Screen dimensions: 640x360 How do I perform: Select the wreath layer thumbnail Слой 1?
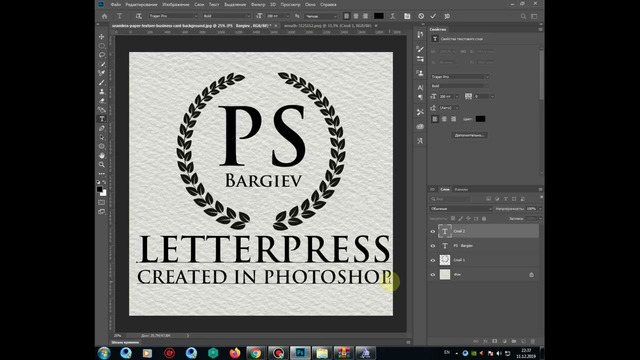444,260
